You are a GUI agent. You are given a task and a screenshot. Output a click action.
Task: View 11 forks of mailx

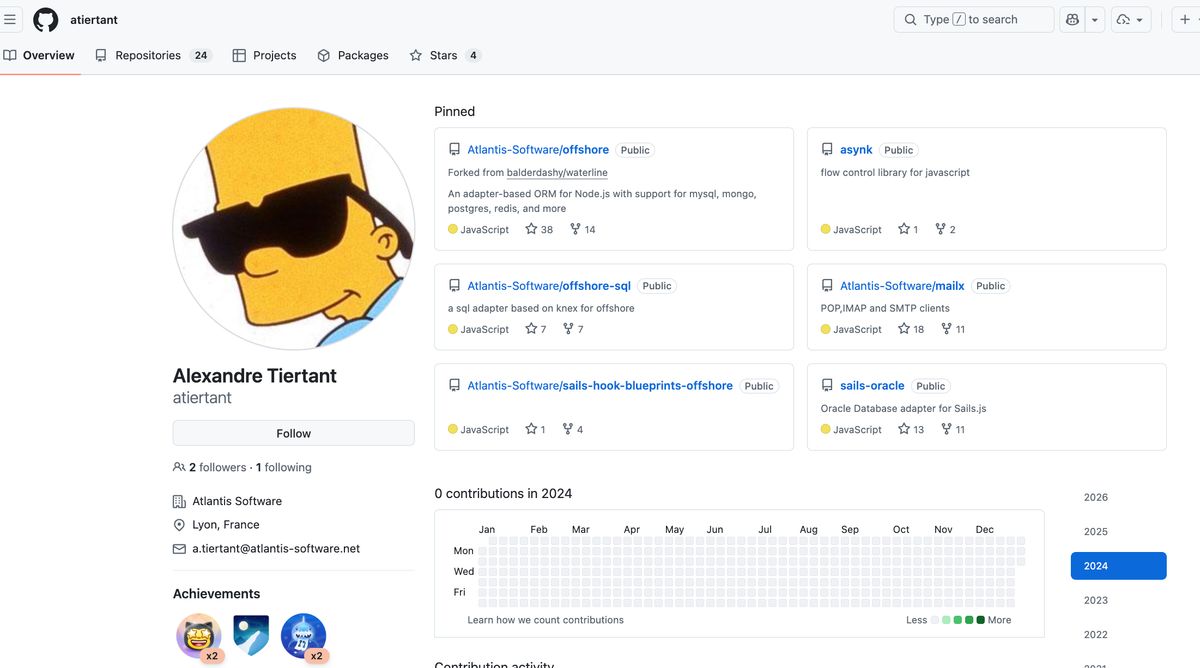point(953,329)
